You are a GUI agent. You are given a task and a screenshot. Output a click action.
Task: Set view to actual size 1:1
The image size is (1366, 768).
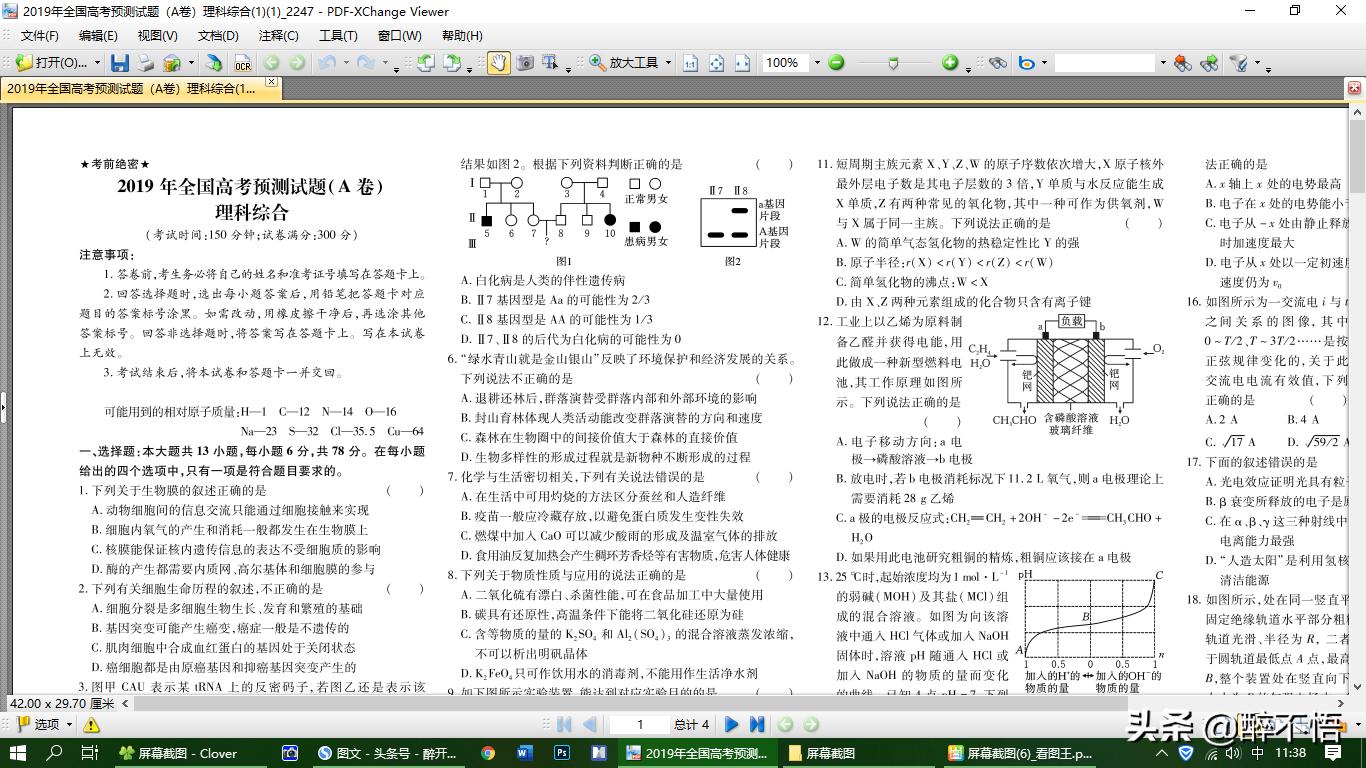690,63
